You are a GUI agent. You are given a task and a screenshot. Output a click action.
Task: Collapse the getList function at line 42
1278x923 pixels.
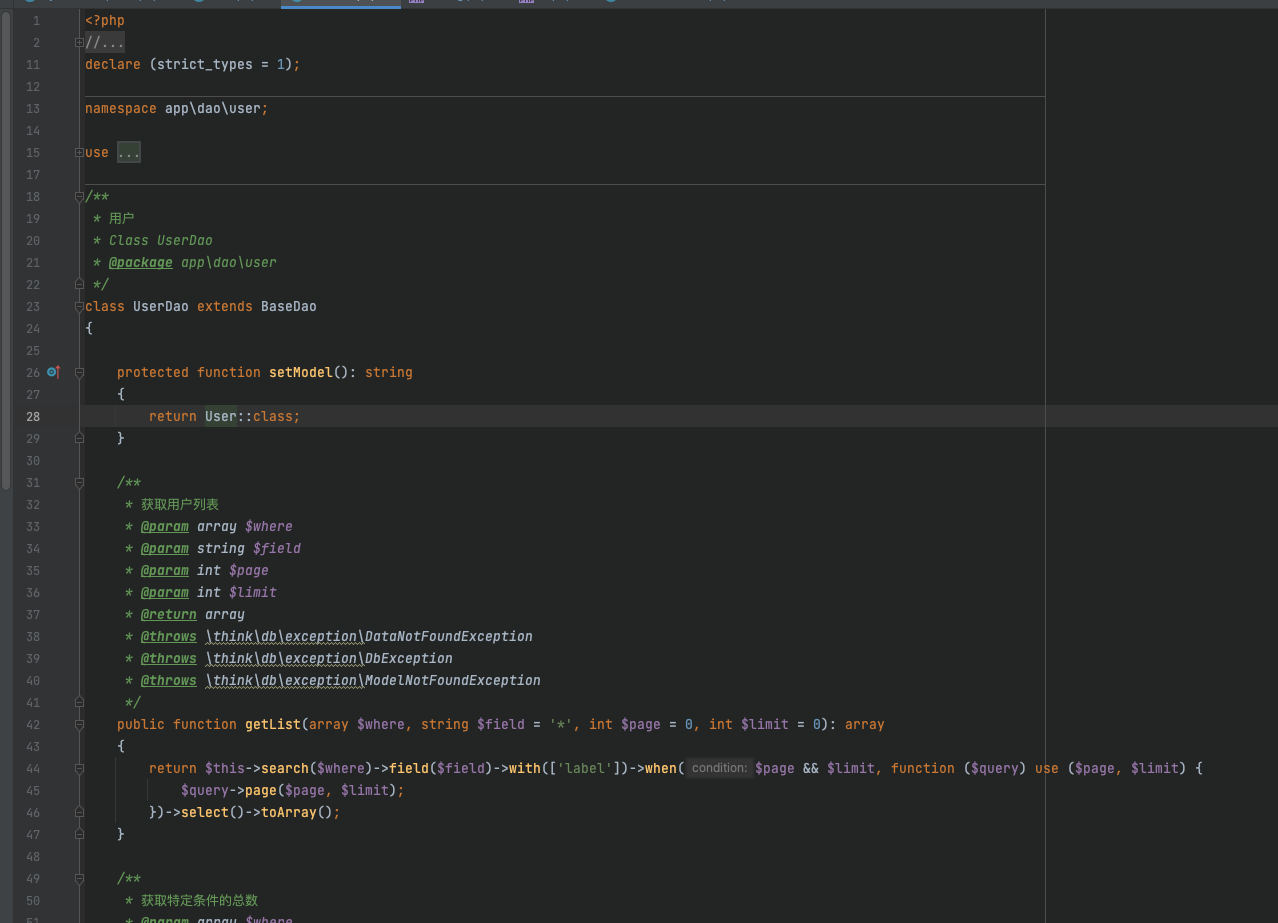(79, 724)
